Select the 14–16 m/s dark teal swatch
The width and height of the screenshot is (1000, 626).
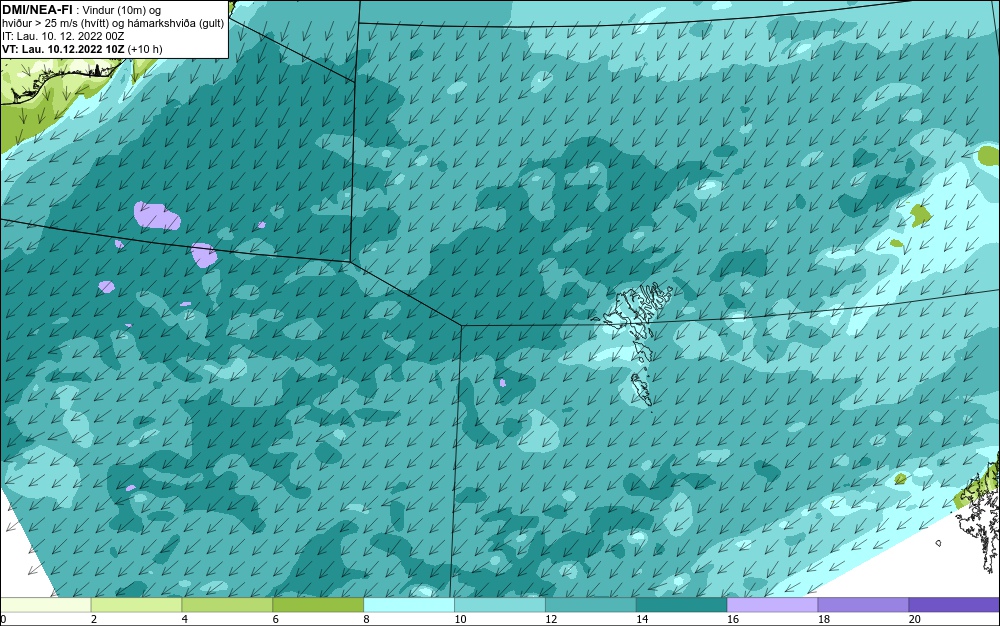682,605
